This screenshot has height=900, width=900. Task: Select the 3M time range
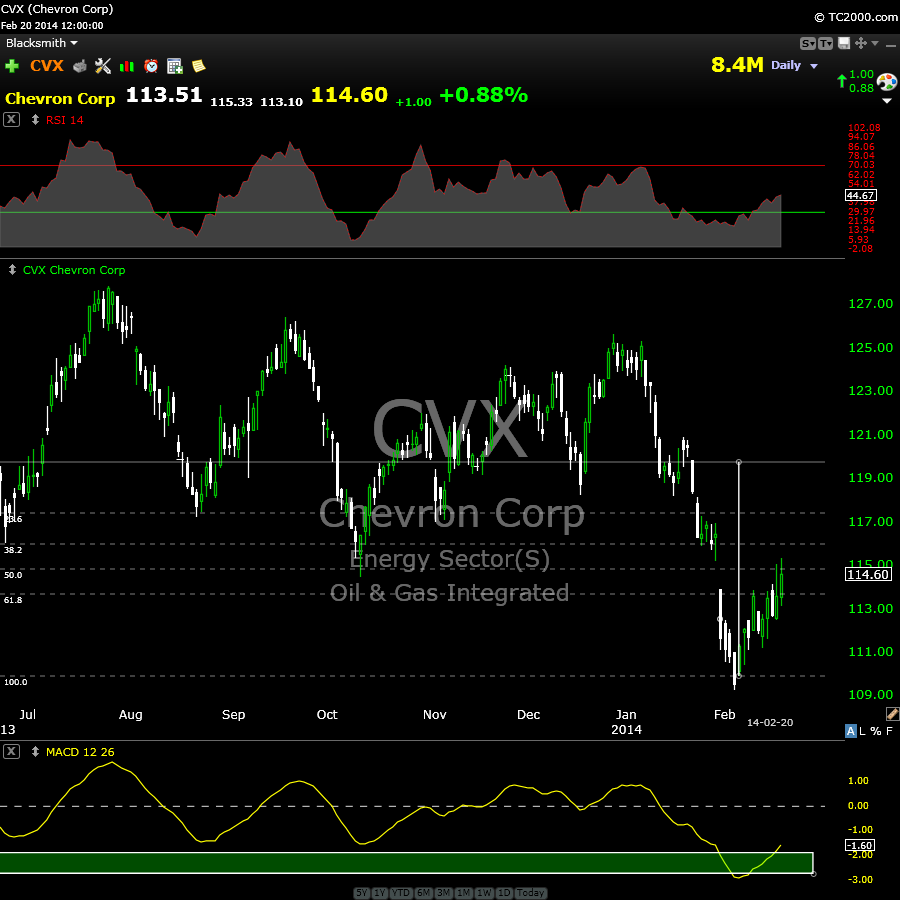pos(444,893)
